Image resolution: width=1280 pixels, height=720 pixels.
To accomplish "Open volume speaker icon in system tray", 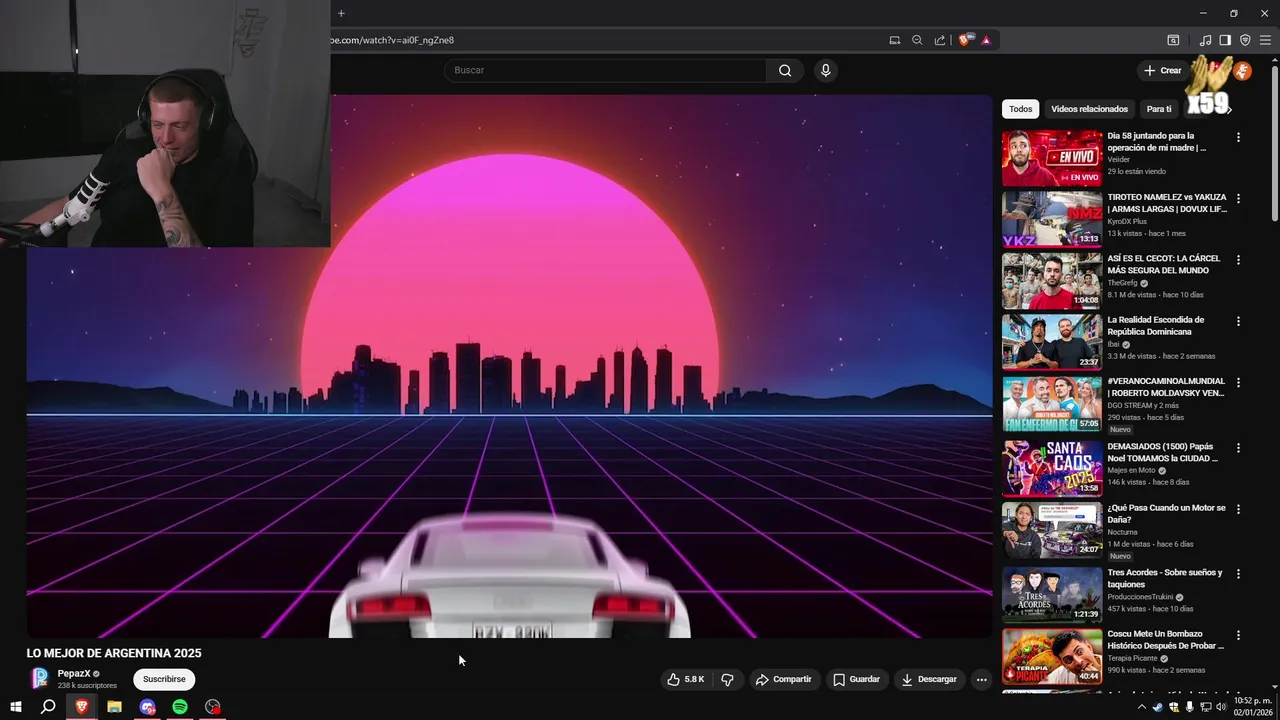I will [x=1221, y=707].
